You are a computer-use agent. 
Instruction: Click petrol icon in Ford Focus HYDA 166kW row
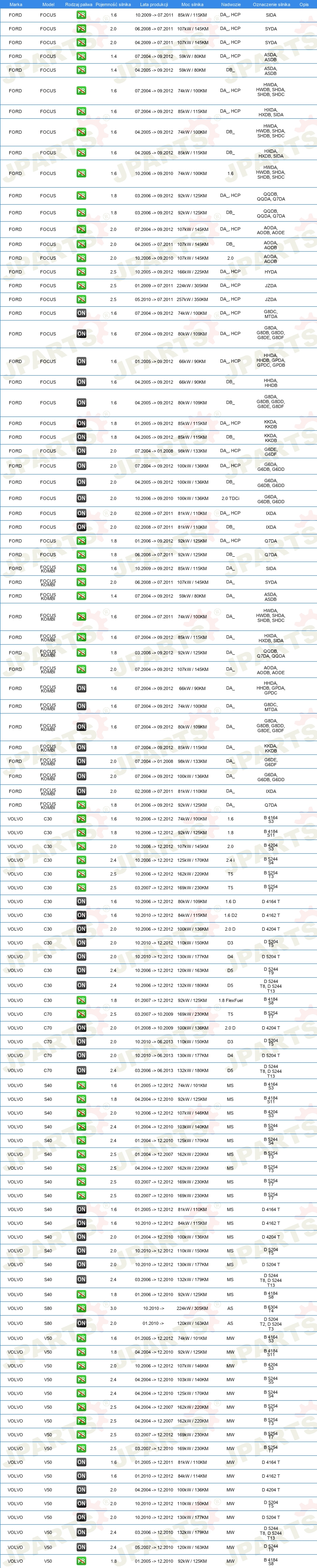[x=81, y=272]
